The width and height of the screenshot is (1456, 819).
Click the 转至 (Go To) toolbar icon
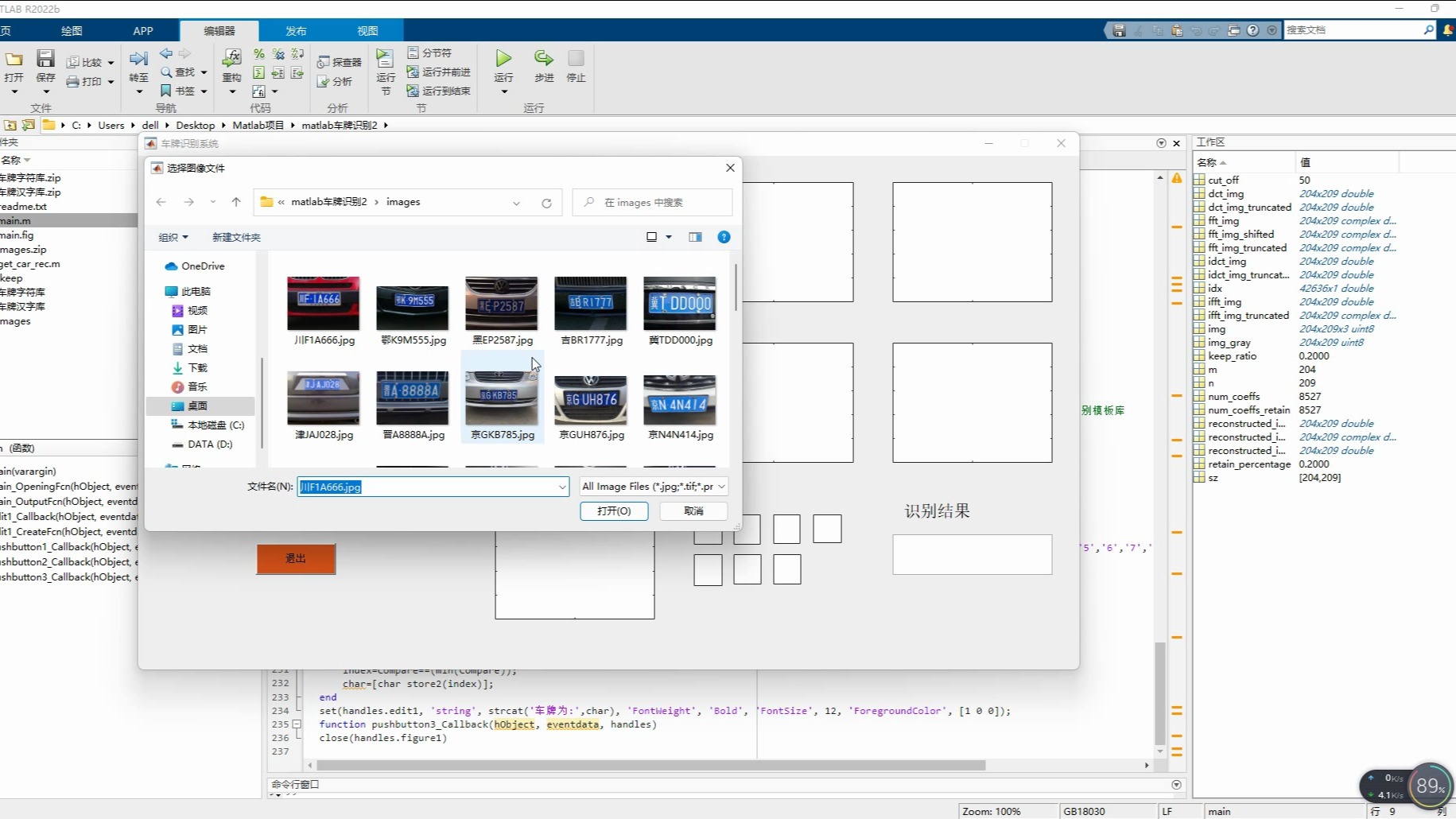[138, 59]
